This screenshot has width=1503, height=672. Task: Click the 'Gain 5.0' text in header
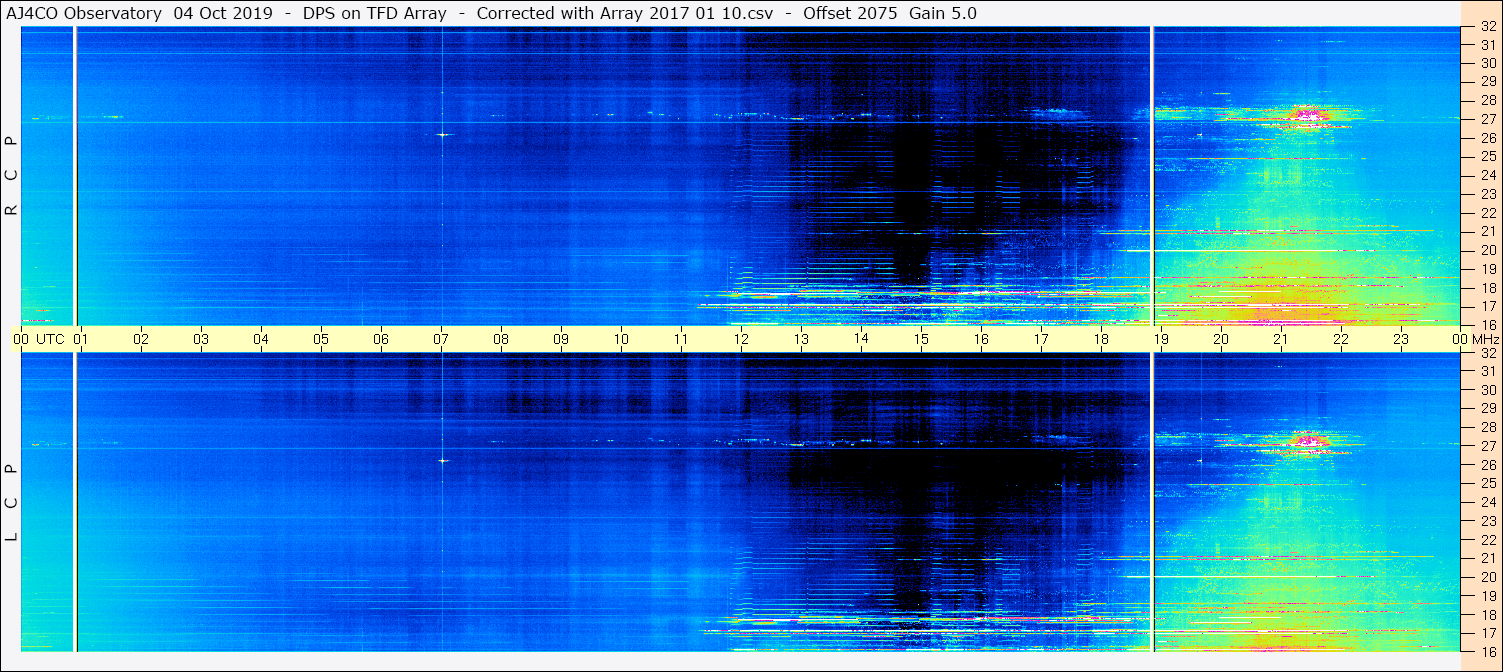[942, 13]
